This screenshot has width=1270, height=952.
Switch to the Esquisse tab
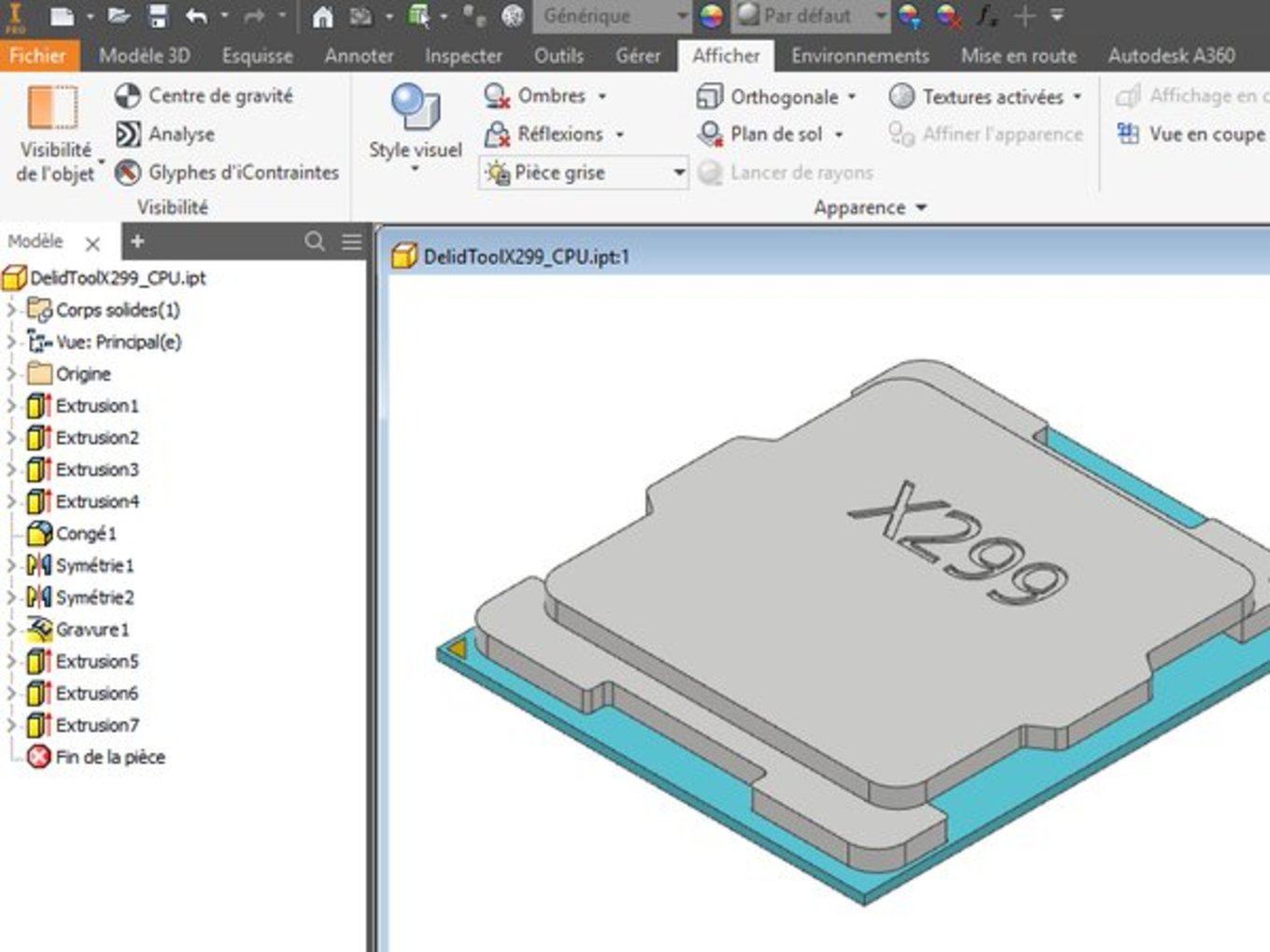click(x=258, y=56)
